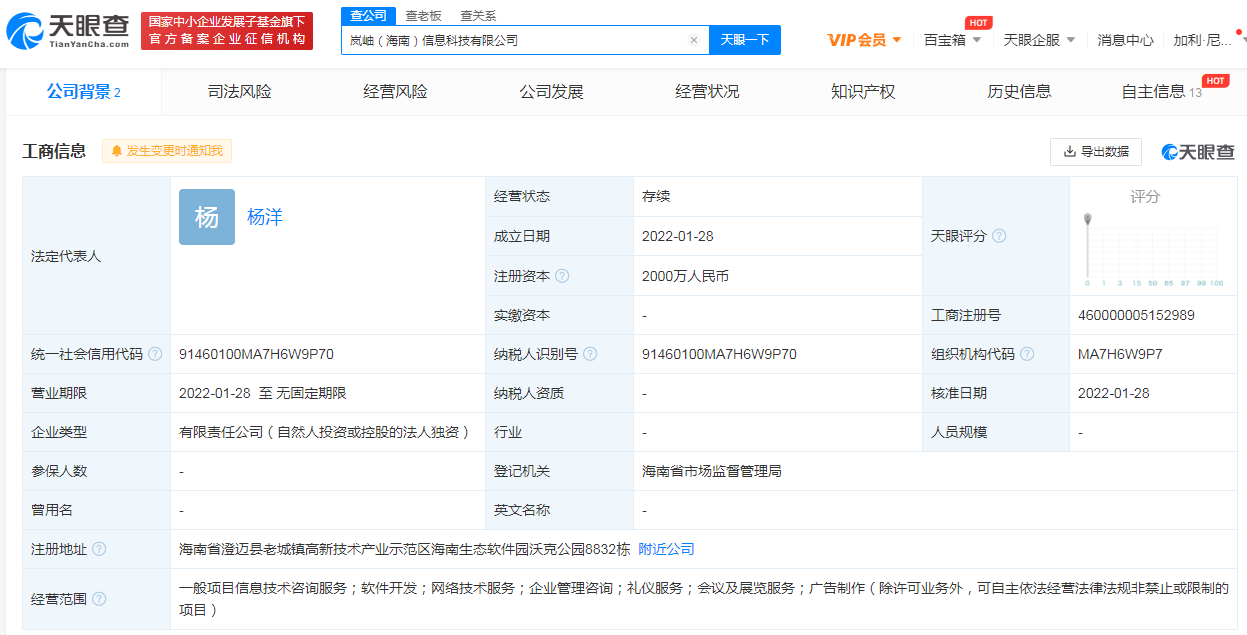Click the help icon next to 纳税人识别号
This screenshot has width=1247, height=635.
pos(590,354)
